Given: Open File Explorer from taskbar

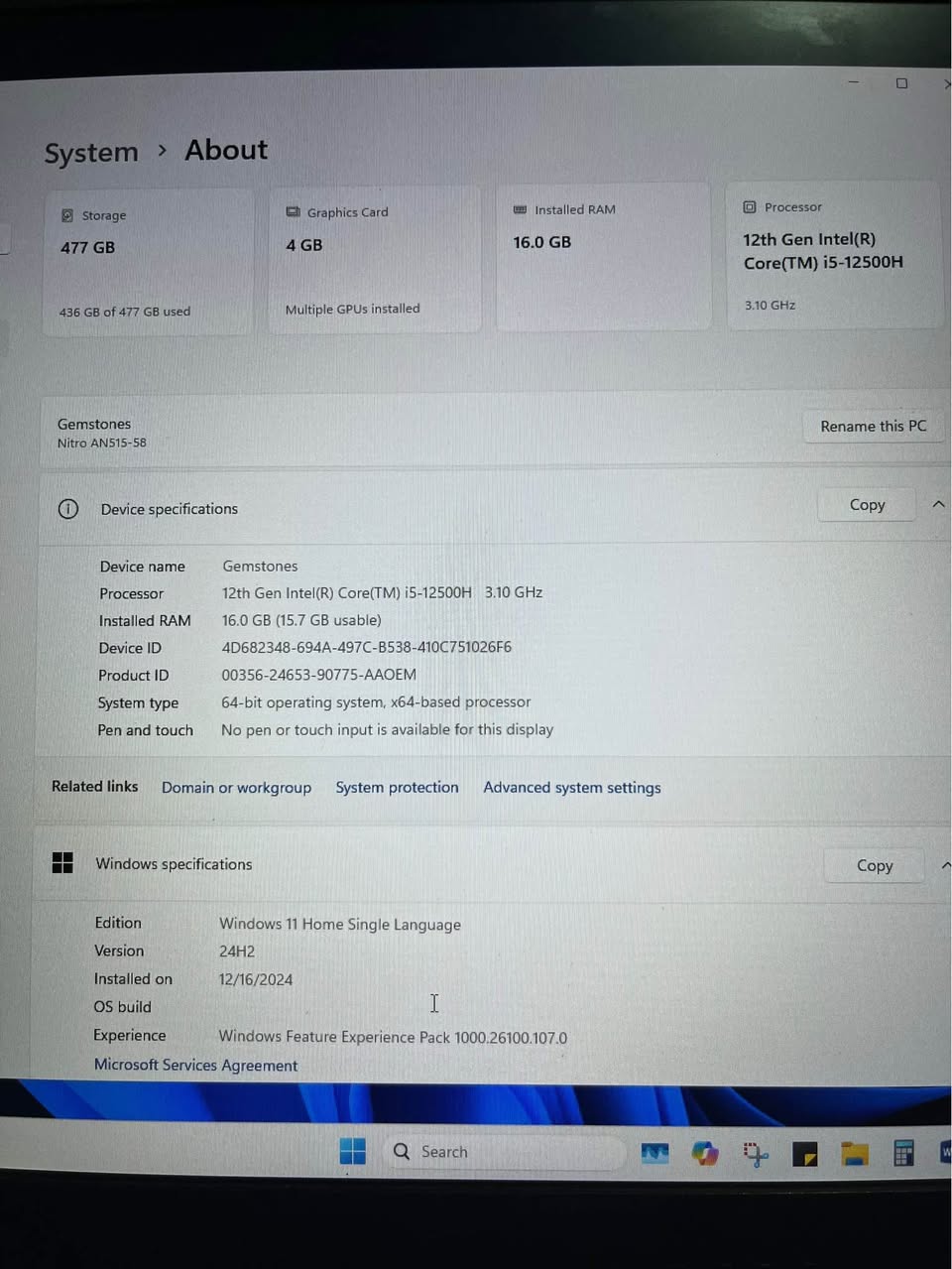Looking at the screenshot, I should pos(855,1153).
